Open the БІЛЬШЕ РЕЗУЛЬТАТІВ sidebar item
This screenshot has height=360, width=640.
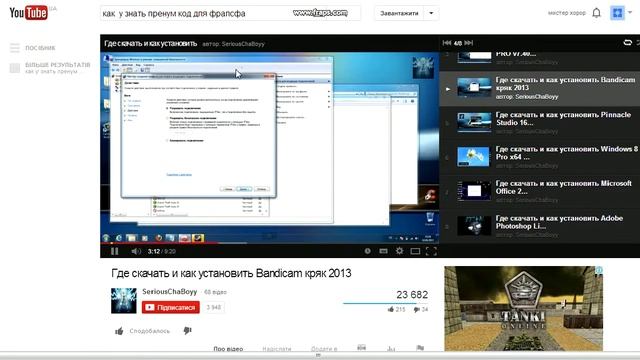(x=50, y=68)
